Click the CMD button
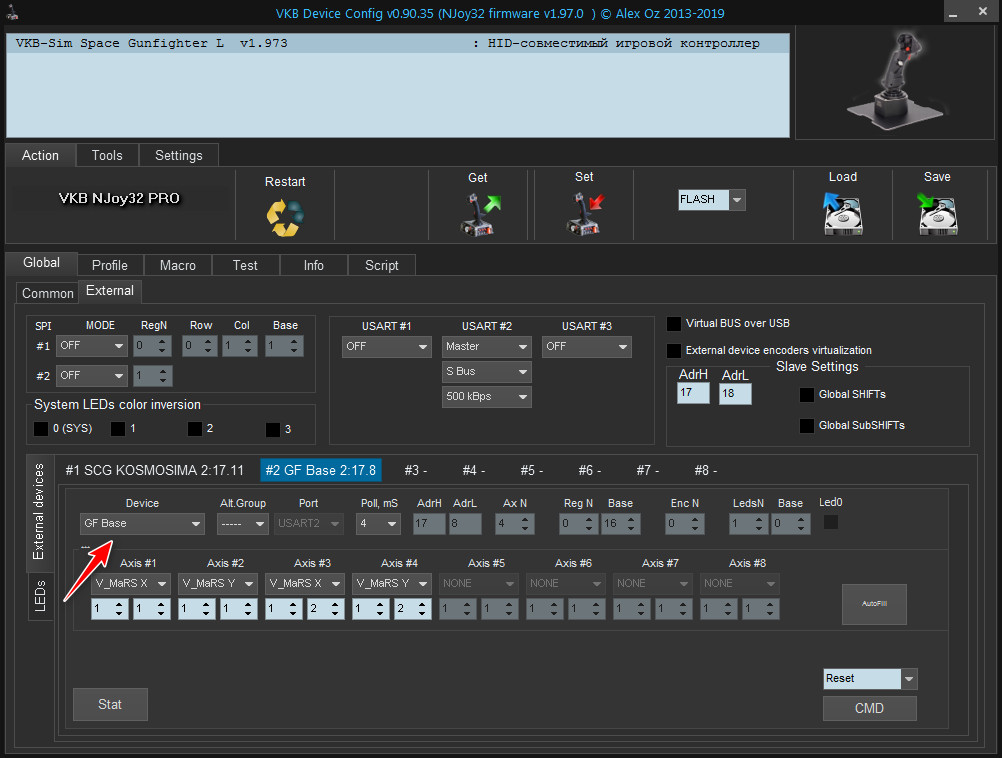 870,708
